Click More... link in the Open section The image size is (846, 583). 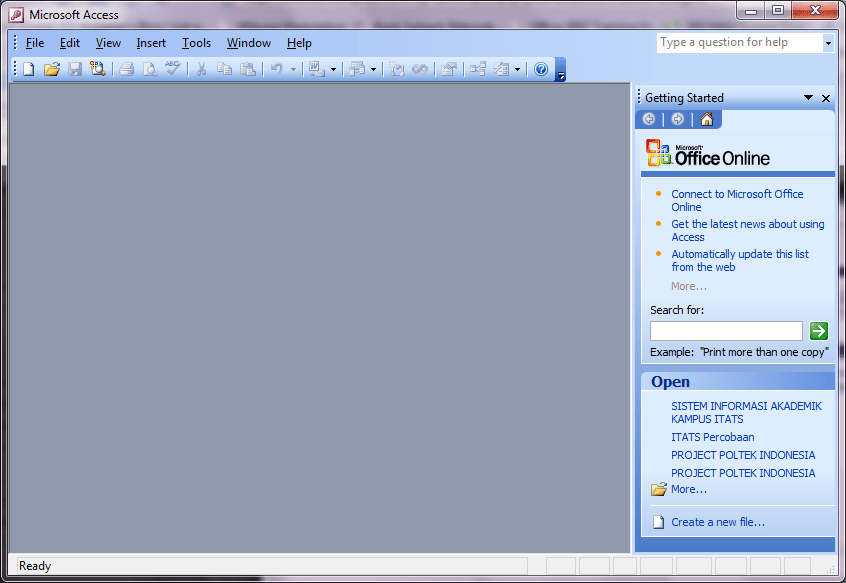[688, 489]
